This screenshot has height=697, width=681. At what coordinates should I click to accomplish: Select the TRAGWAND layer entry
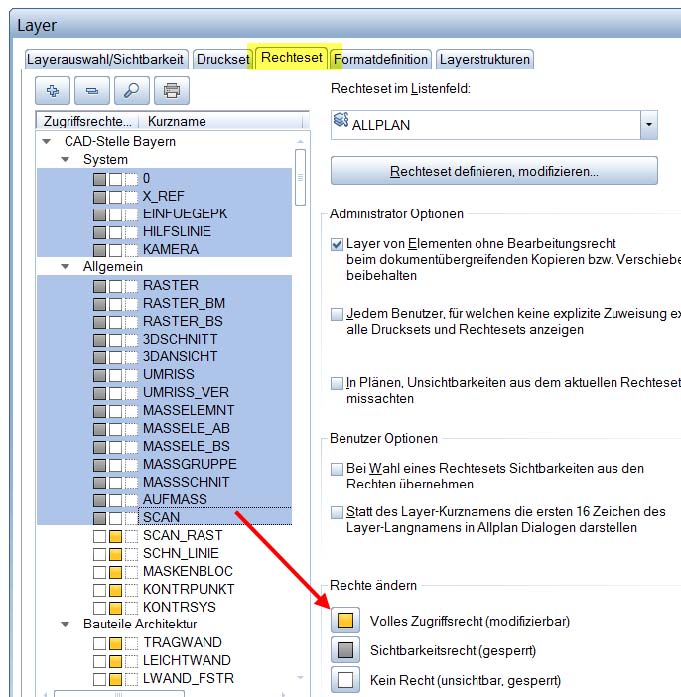[182, 642]
